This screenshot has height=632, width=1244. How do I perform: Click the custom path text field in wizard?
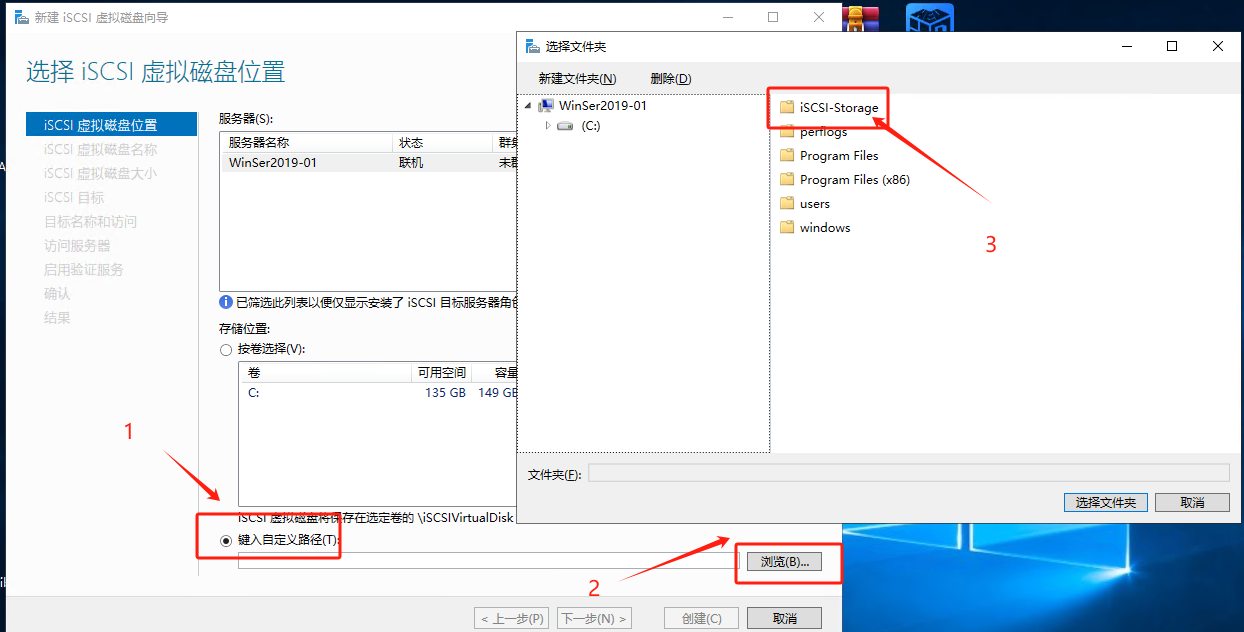coord(488,561)
